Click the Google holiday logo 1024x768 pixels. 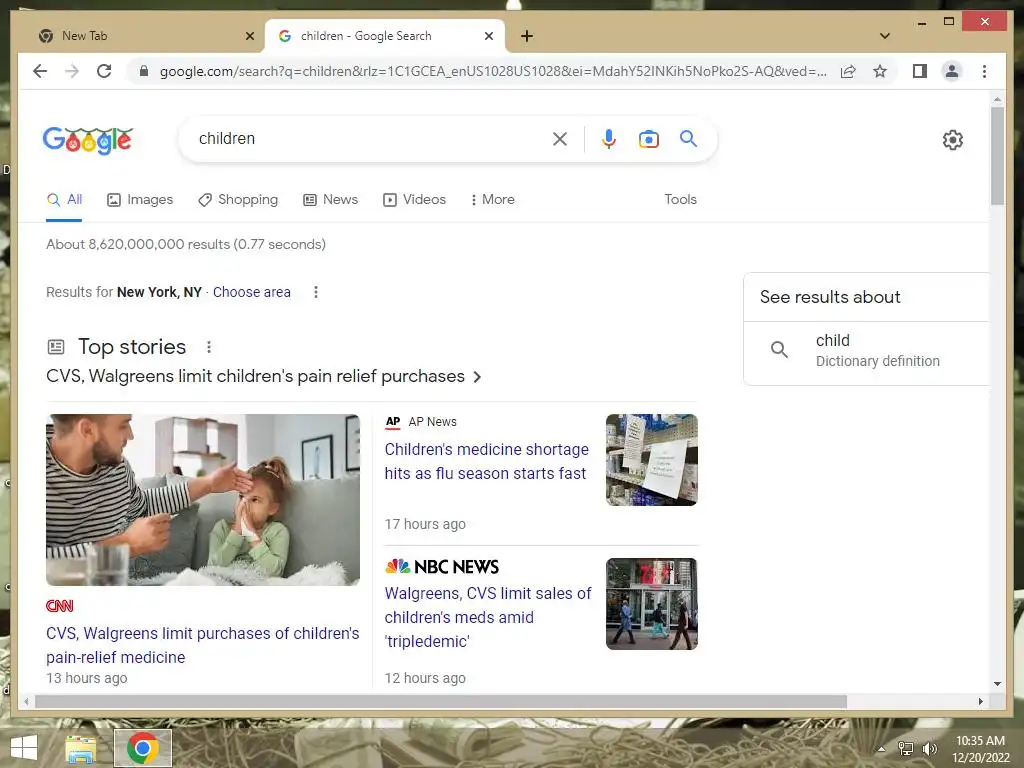click(x=88, y=140)
